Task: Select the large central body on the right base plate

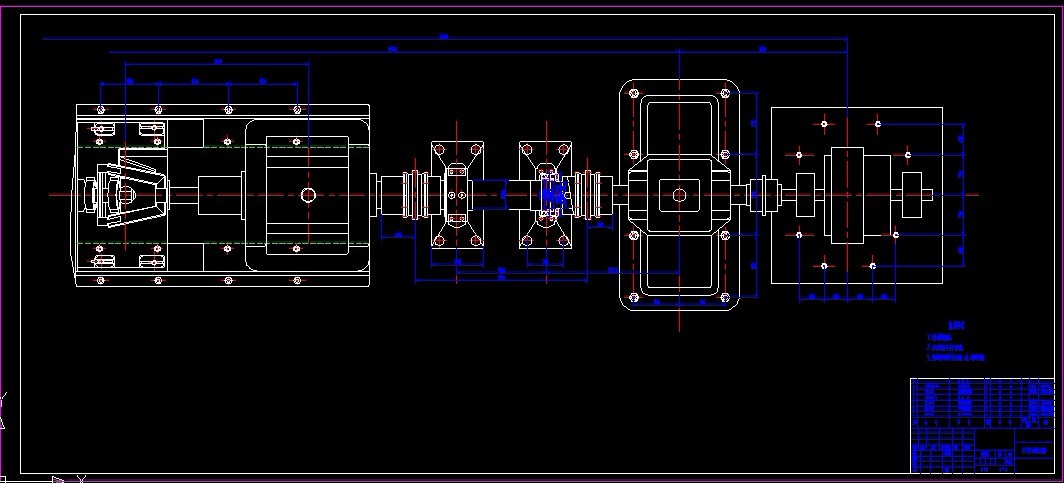Action: point(846,195)
